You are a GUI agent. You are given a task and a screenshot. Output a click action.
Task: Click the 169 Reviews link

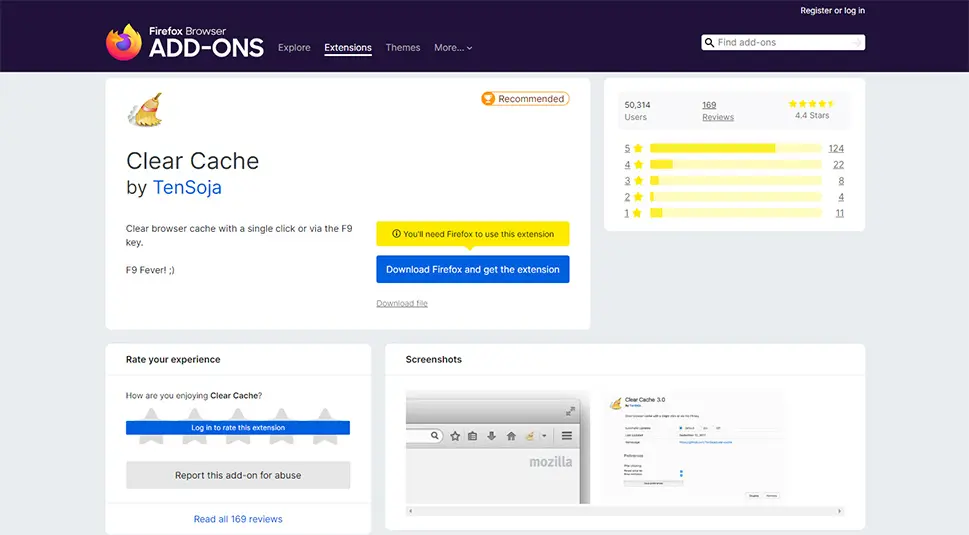pos(717,111)
